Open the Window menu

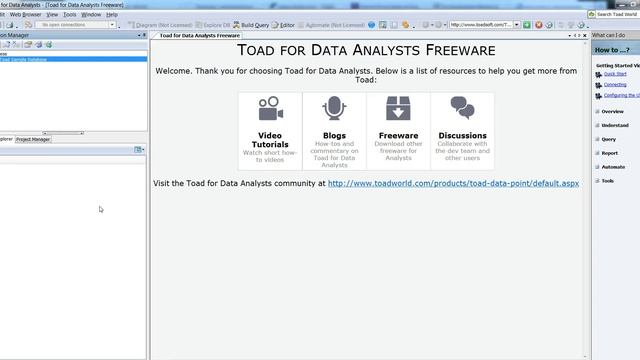(x=91, y=14)
